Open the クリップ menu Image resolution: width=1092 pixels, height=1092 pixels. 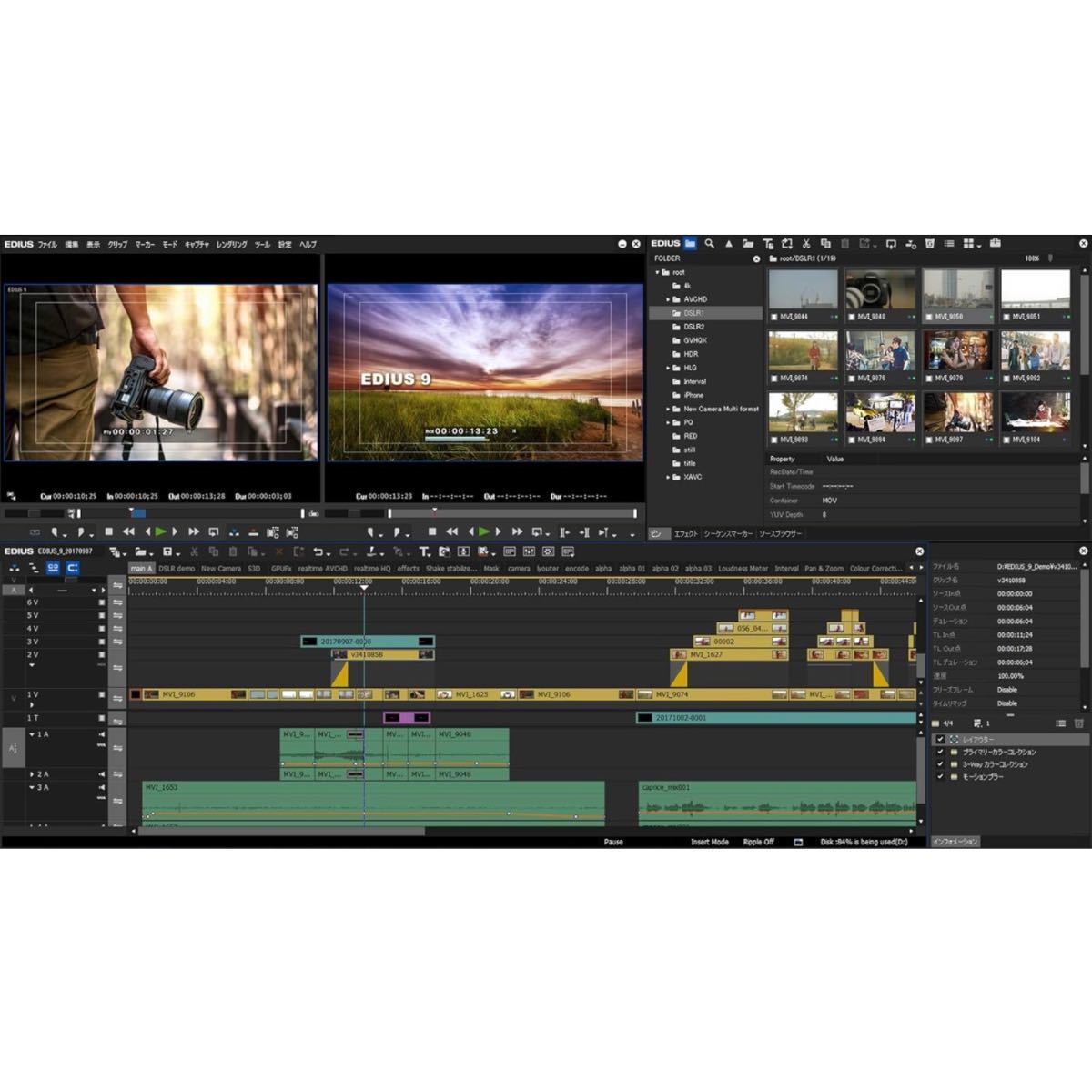[117, 244]
